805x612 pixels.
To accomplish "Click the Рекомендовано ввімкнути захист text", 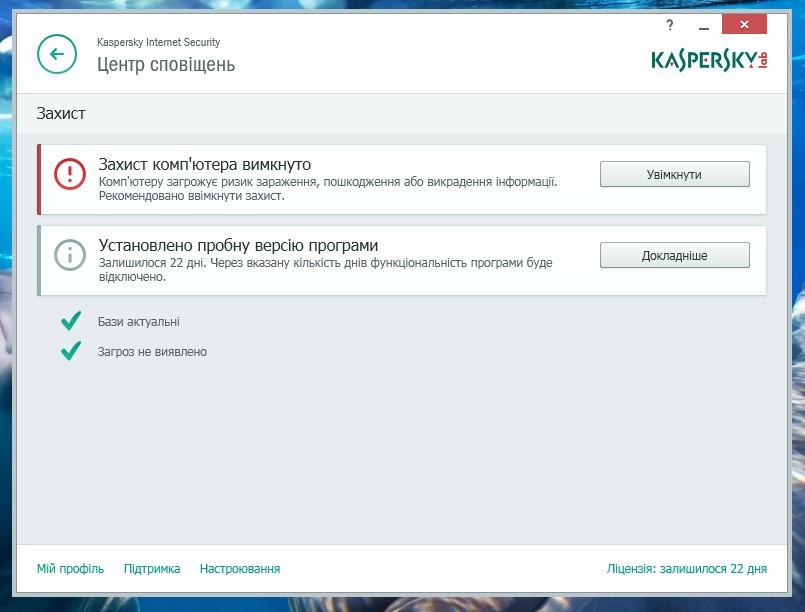I will point(191,196).
